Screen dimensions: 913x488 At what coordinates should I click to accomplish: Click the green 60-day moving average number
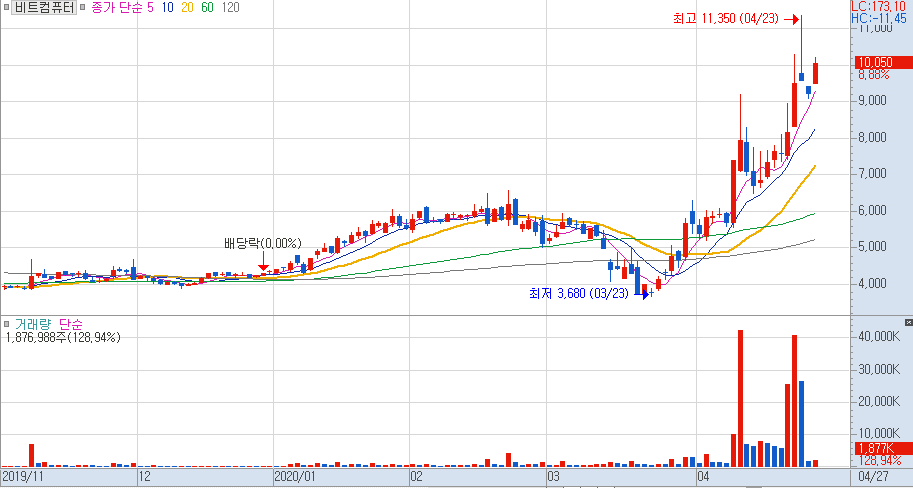pyautogui.click(x=207, y=8)
